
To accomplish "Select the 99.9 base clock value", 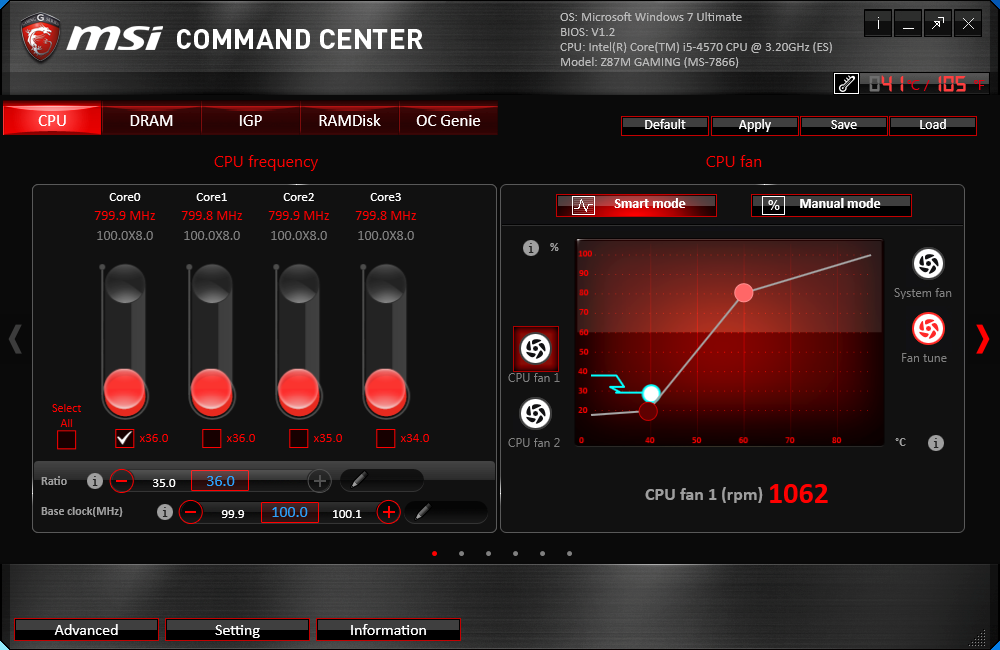I will point(233,513).
